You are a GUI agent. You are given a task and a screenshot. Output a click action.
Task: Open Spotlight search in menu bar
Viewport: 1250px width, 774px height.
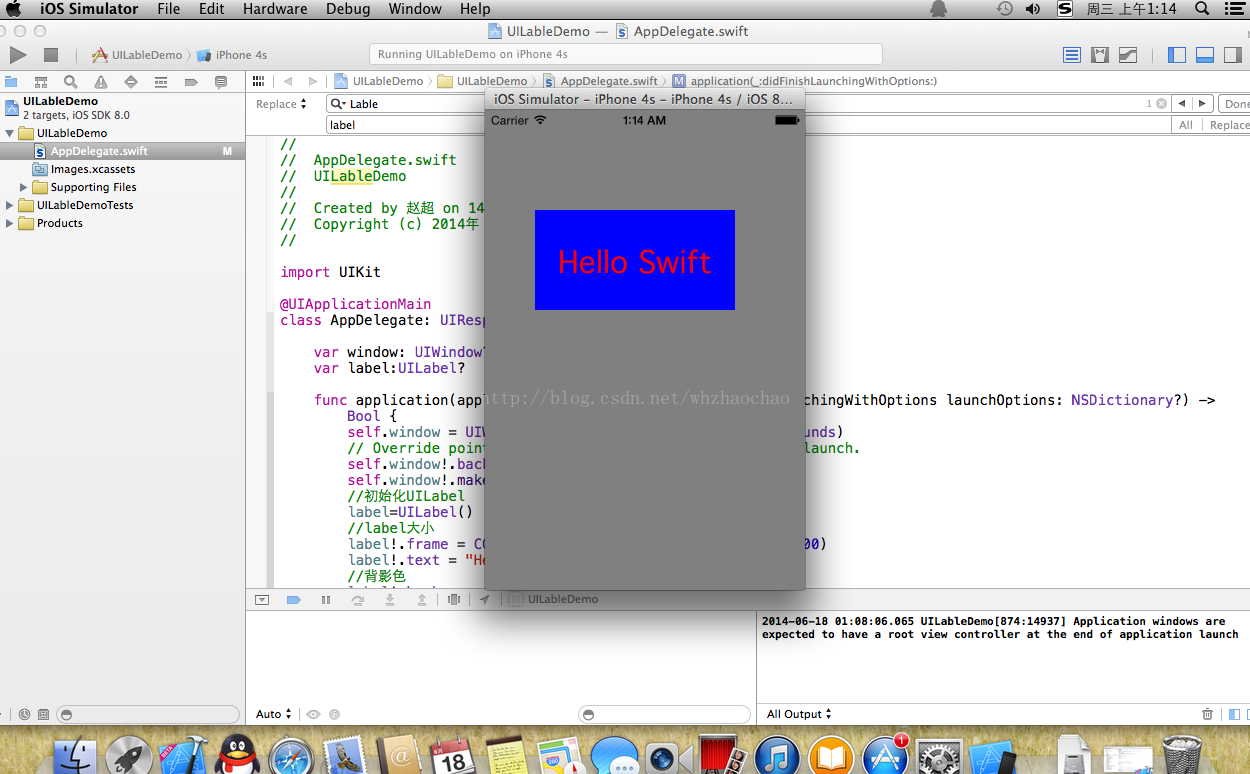click(1203, 9)
